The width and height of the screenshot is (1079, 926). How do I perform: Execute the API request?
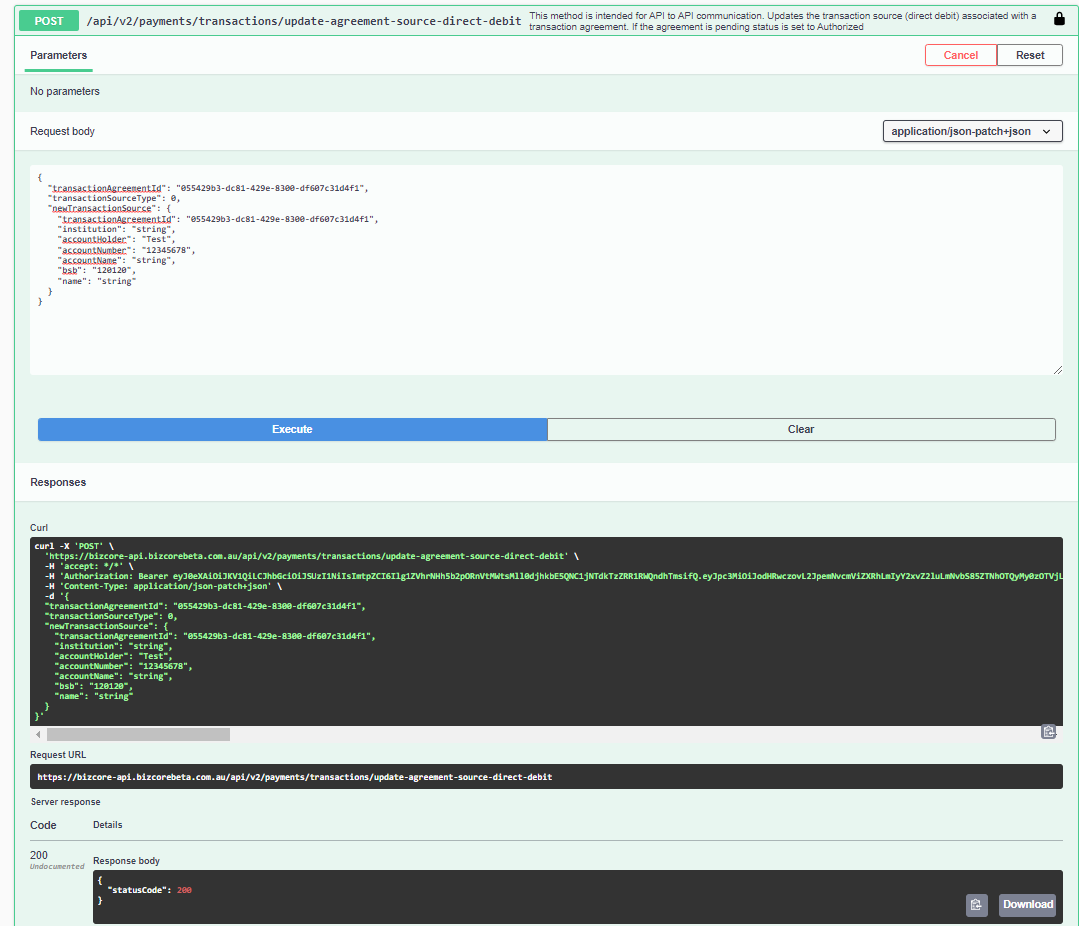coord(292,429)
